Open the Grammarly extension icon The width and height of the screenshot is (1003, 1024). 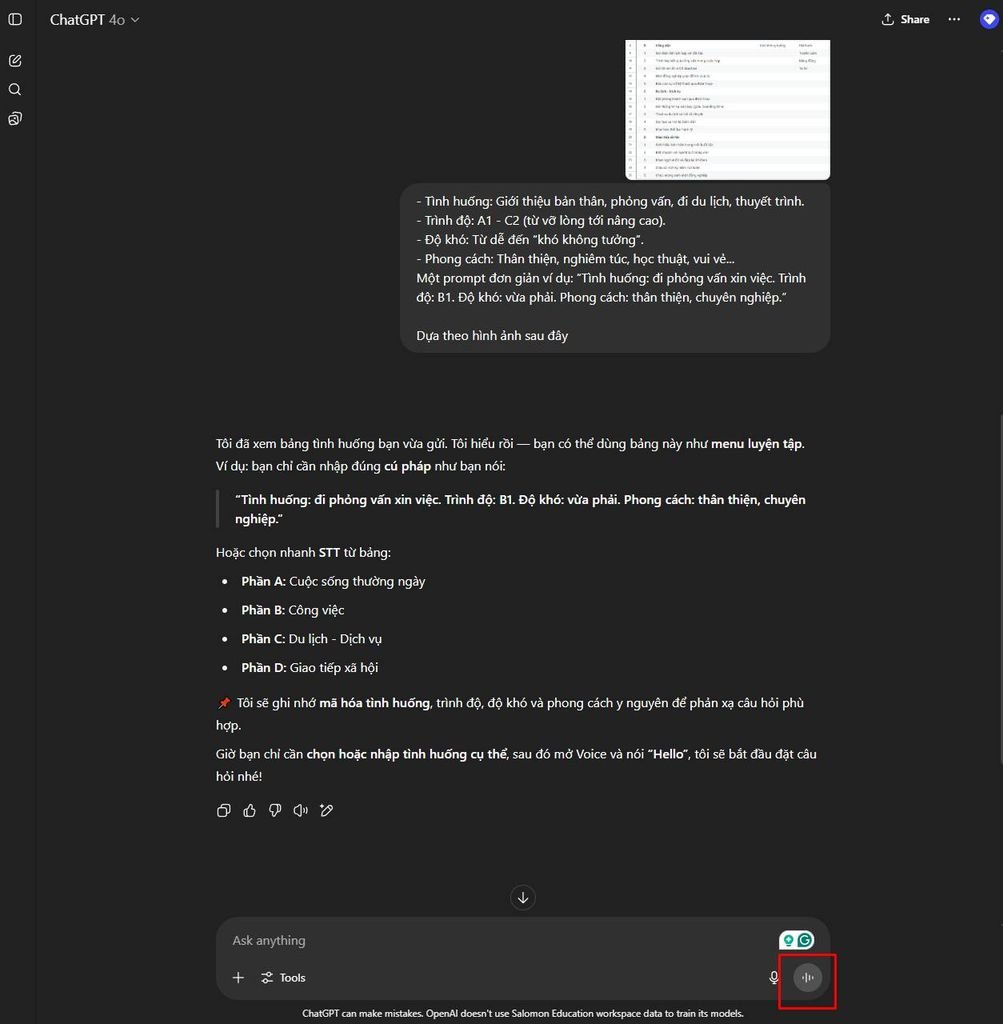[805, 940]
